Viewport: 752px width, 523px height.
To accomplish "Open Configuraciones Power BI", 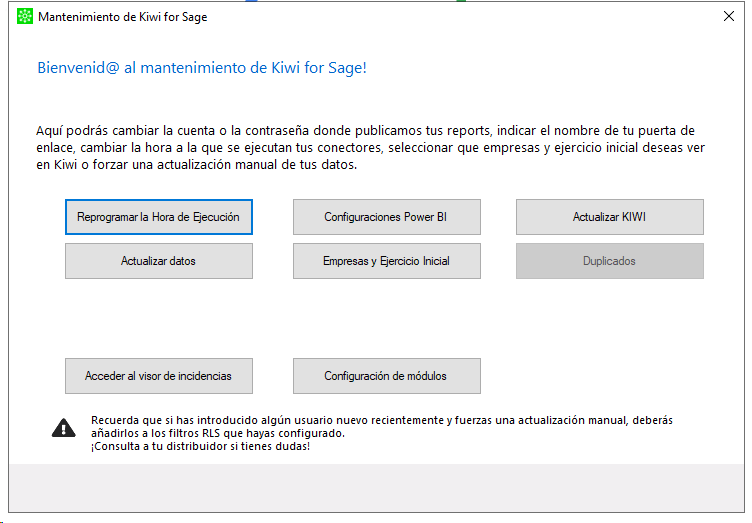I will [387, 217].
